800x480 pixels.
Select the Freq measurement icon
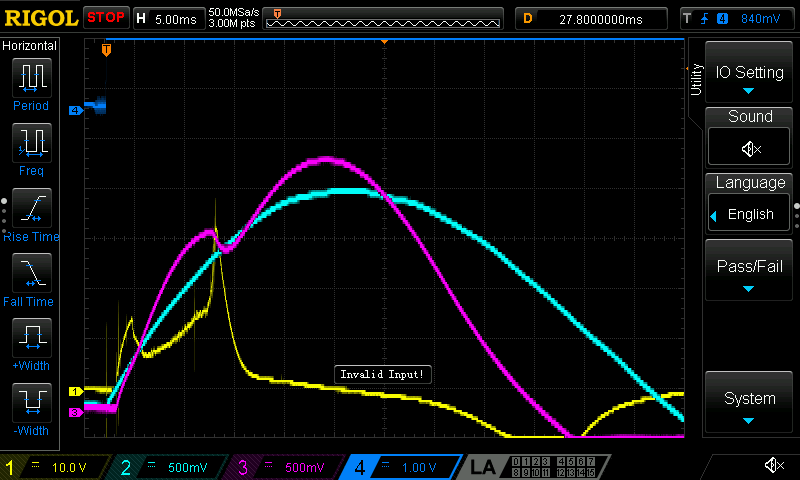[x=30, y=144]
